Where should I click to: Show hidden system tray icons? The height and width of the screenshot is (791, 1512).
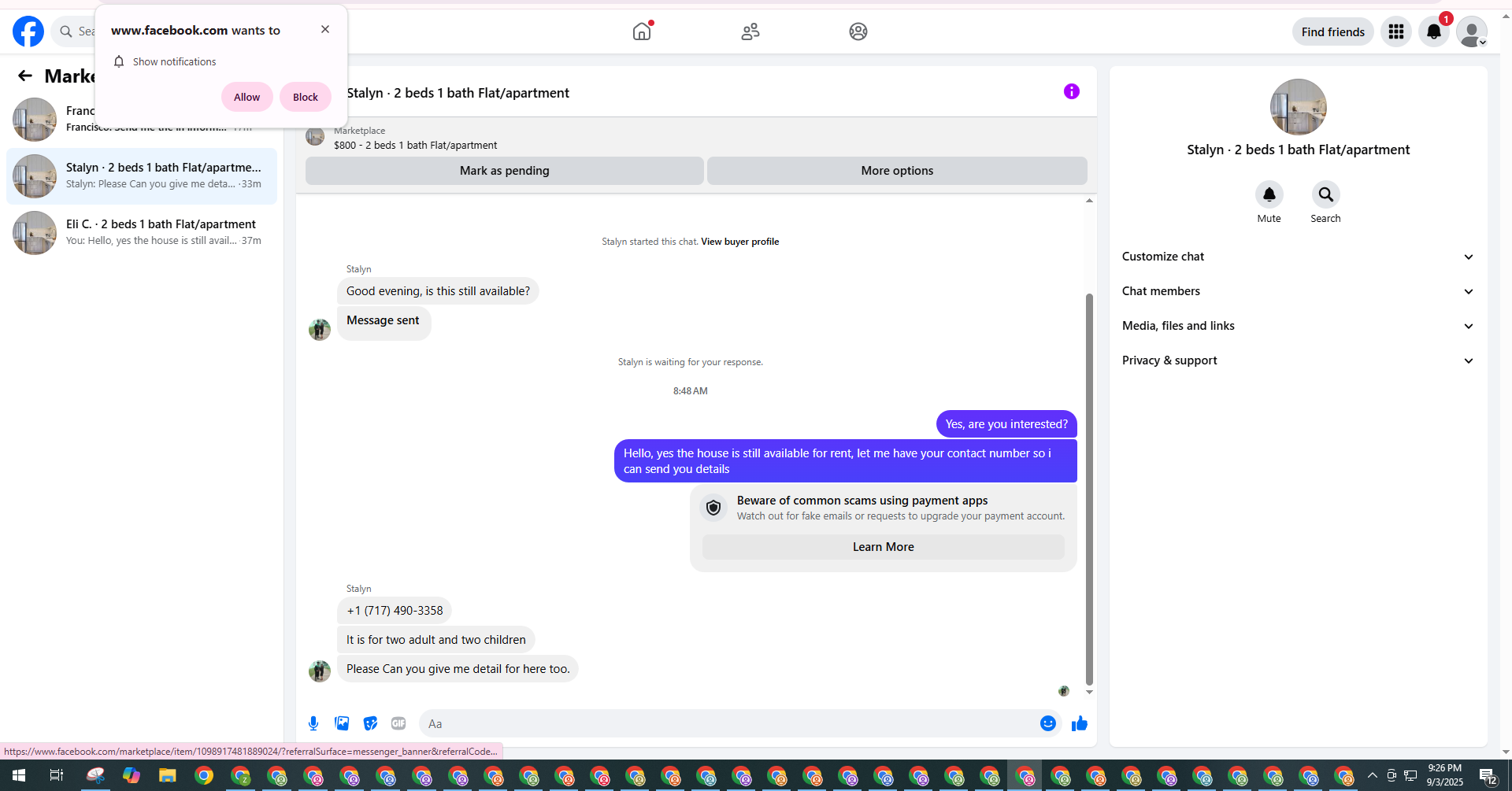pos(1373,775)
